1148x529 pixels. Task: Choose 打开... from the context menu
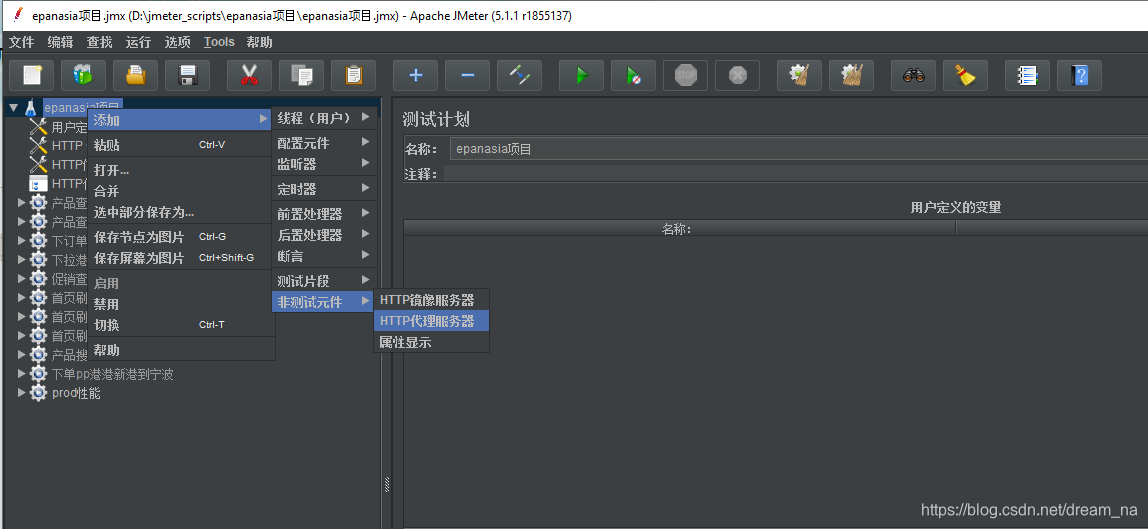[180, 170]
